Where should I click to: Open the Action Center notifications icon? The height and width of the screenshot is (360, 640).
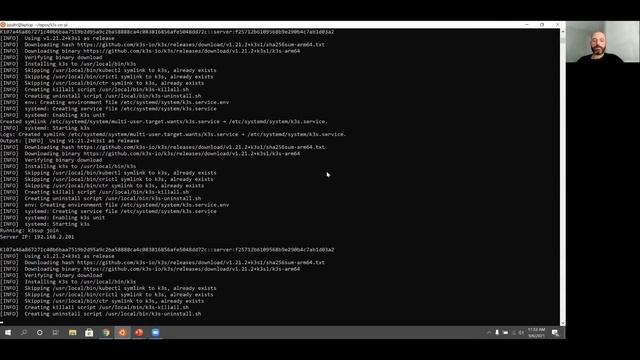555,333
